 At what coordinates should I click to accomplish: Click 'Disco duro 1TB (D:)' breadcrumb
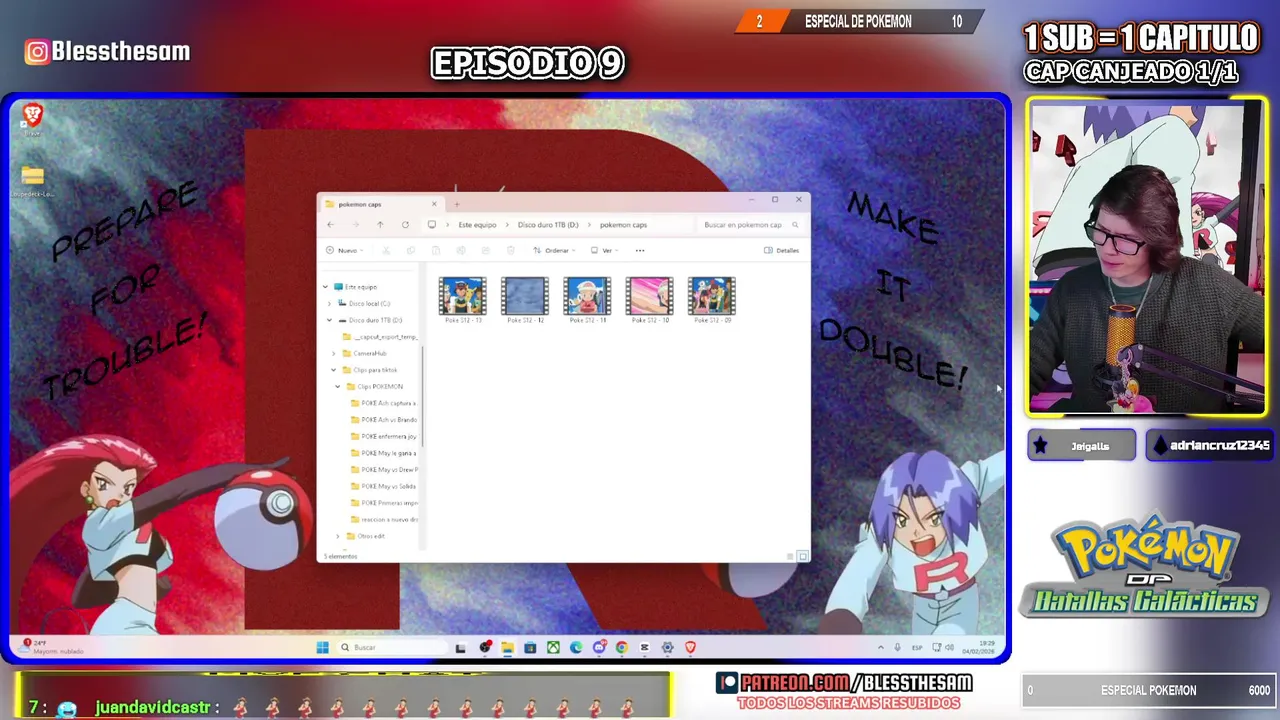tap(548, 225)
